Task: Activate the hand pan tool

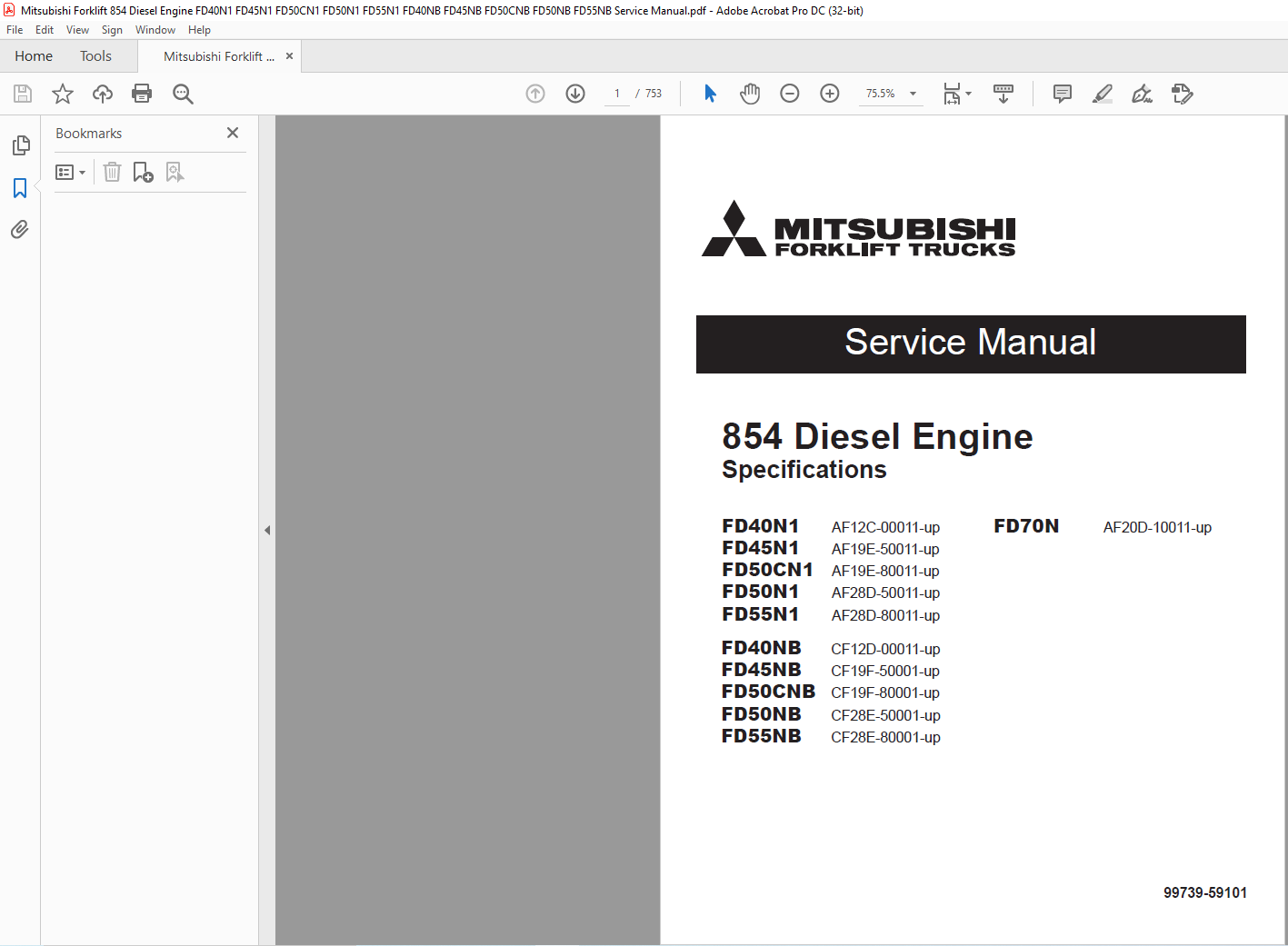Action: pyautogui.click(x=750, y=94)
